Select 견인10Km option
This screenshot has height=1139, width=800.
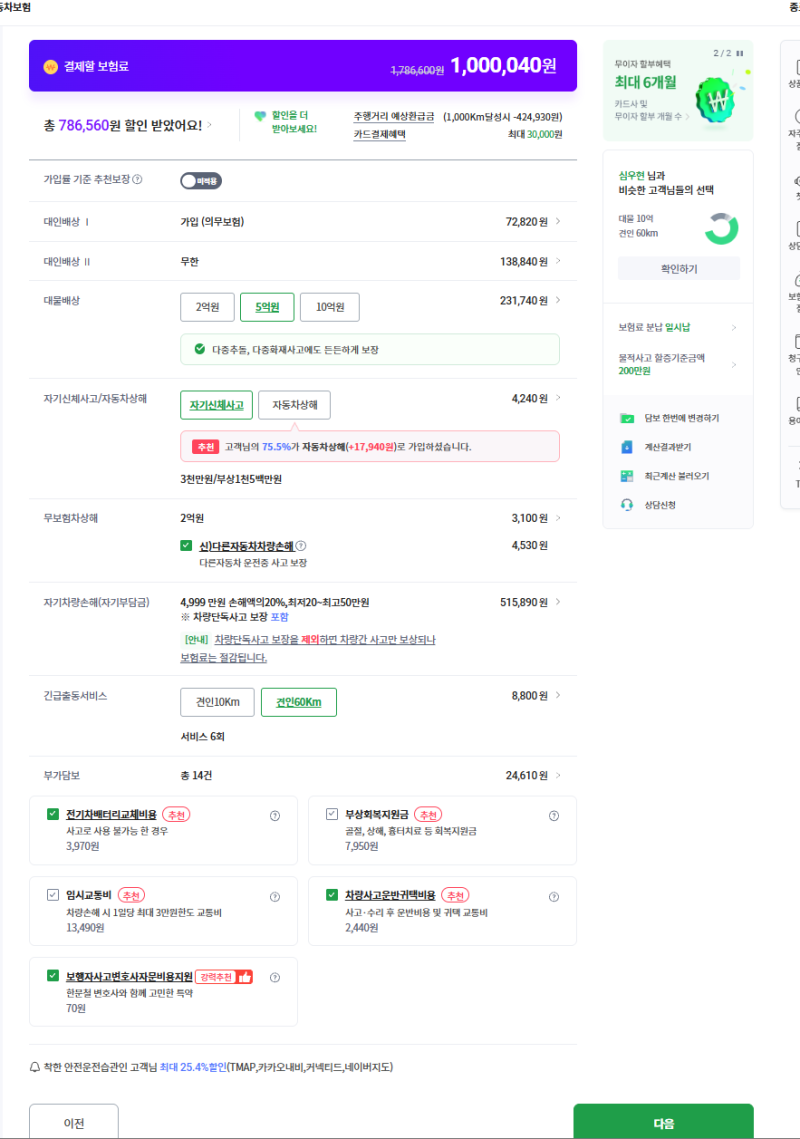click(217, 702)
